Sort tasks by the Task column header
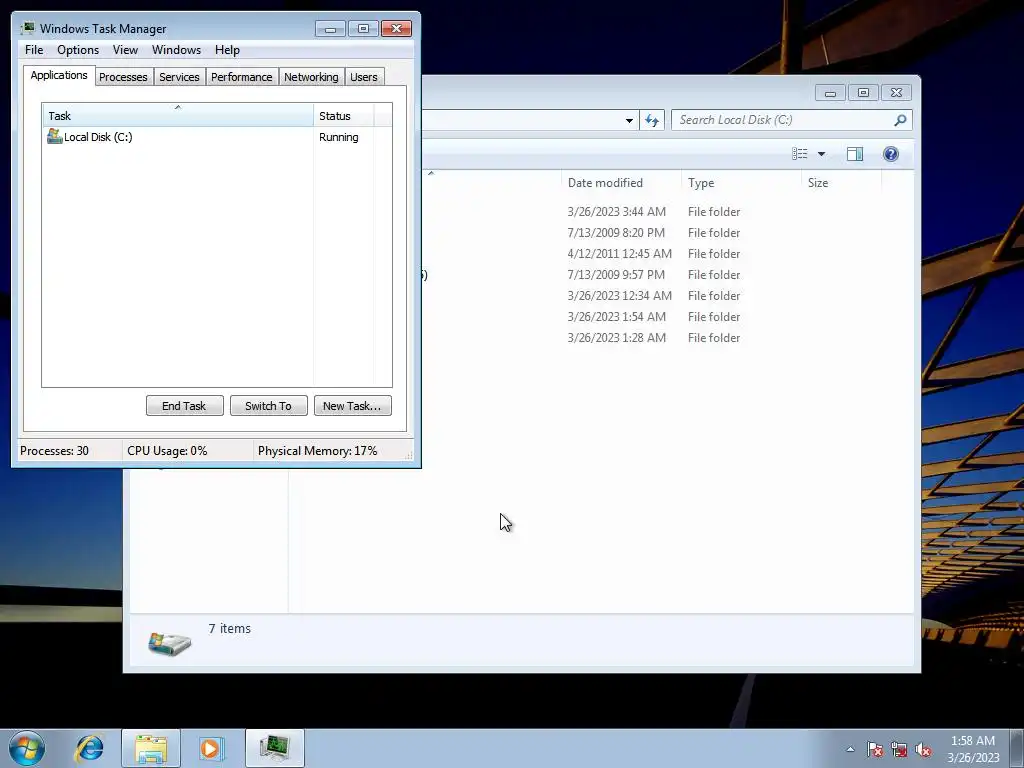 point(178,116)
